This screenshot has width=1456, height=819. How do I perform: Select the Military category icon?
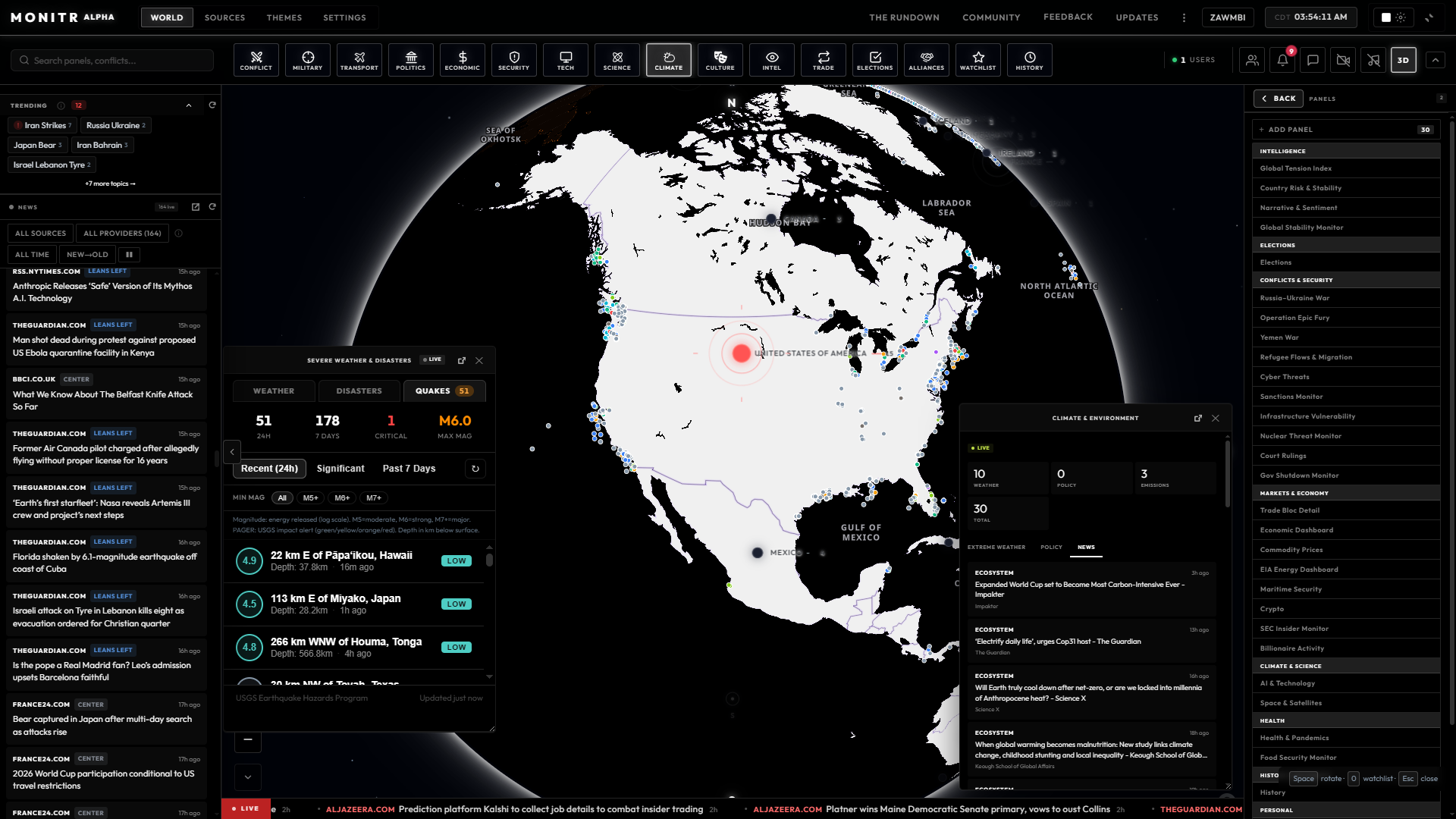(x=308, y=60)
